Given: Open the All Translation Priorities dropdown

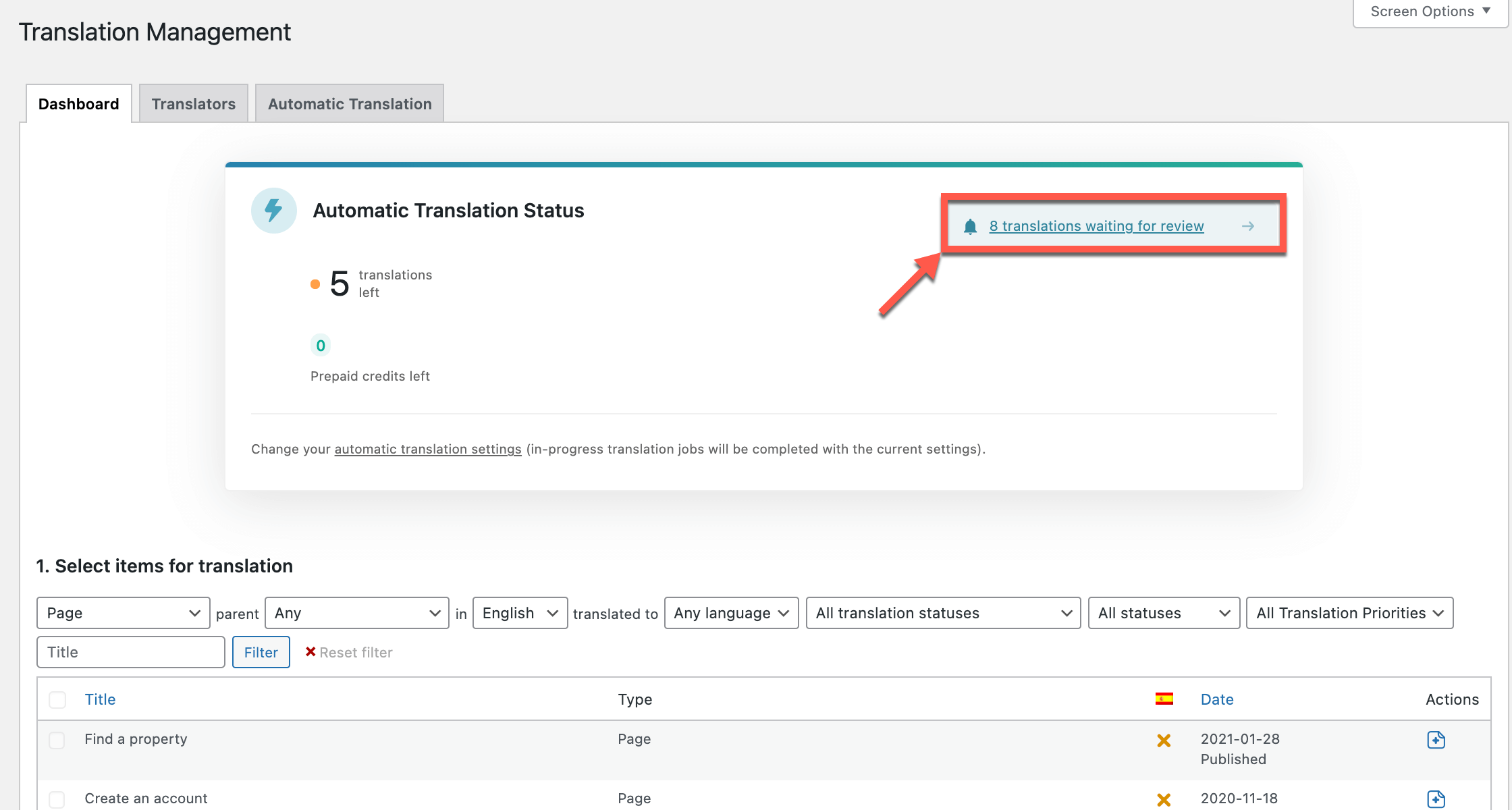Looking at the screenshot, I should point(1349,613).
